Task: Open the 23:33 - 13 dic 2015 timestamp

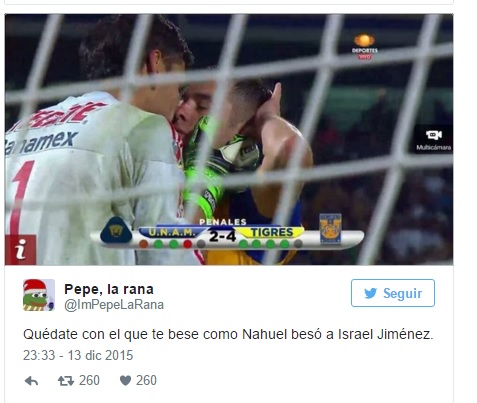Action: point(78,355)
